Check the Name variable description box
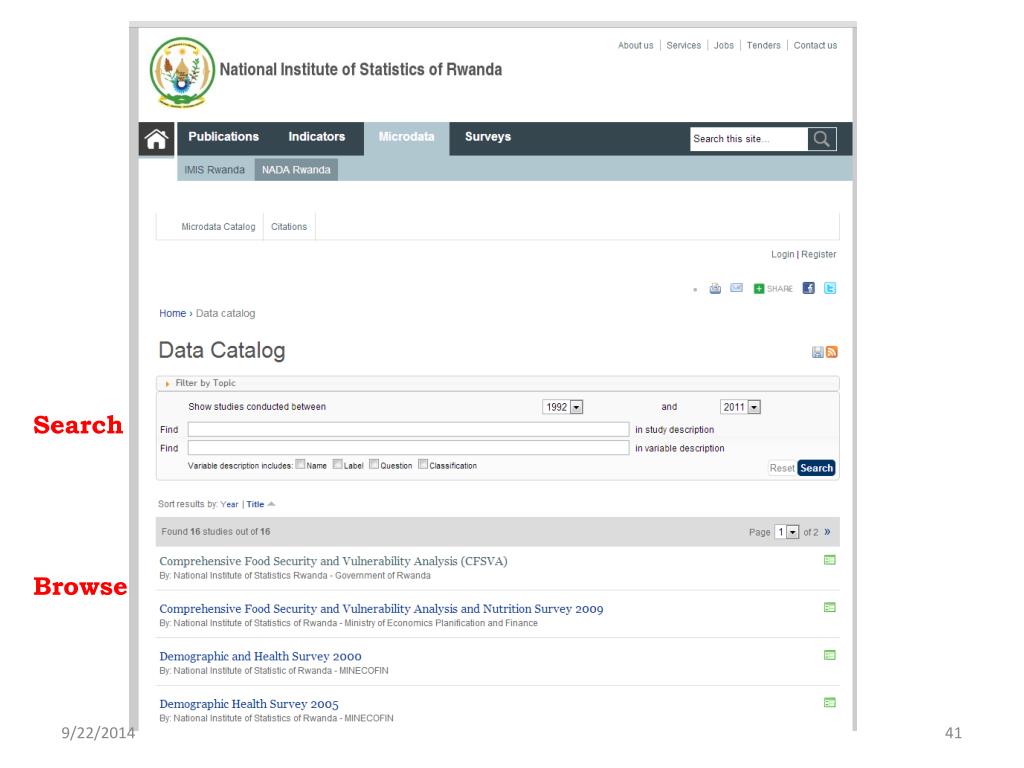This screenshot has width=1024, height=768. (300, 464)
